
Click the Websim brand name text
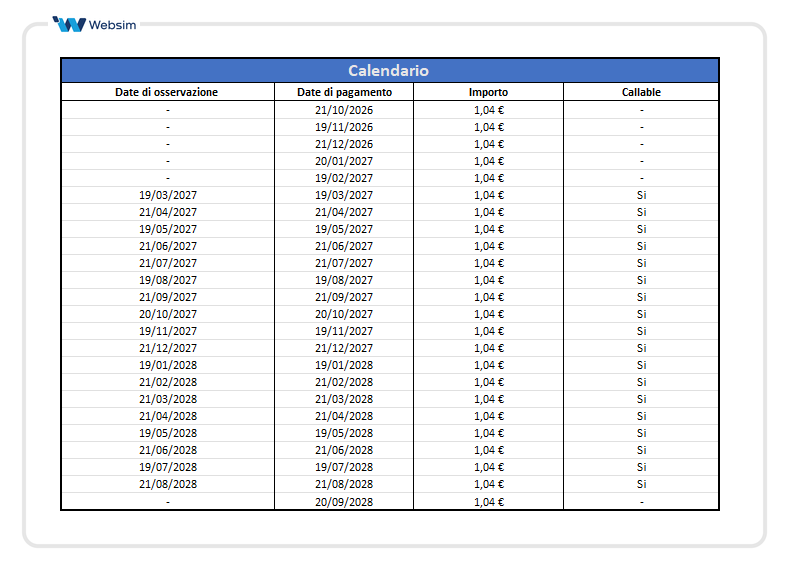[112, 25]
